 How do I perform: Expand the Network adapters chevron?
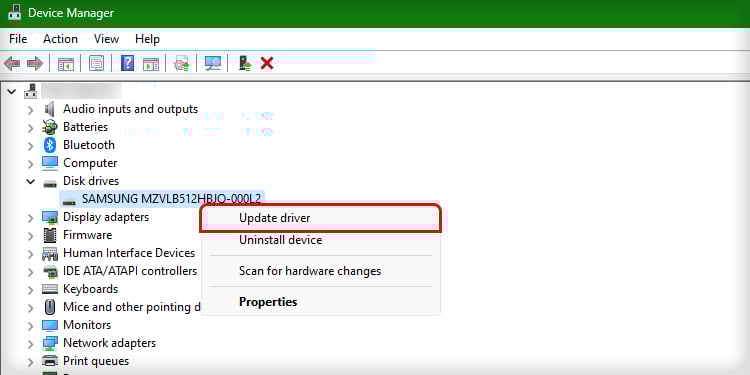[x=31, y=344]
